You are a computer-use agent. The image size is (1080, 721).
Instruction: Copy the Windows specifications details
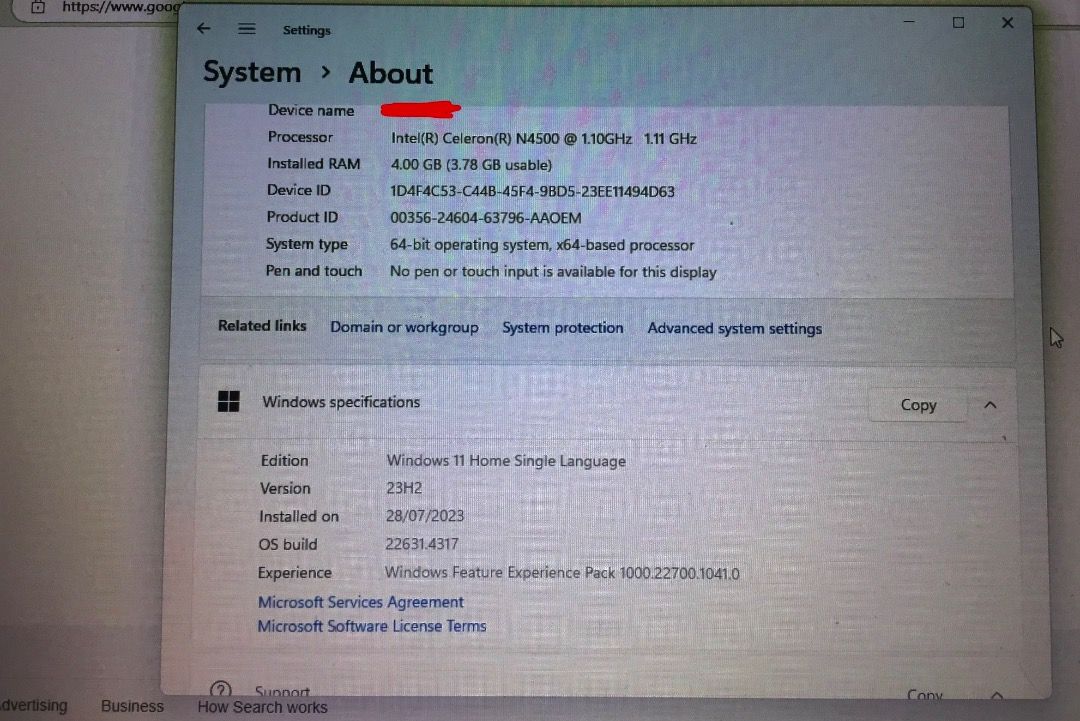pos(918,405)
